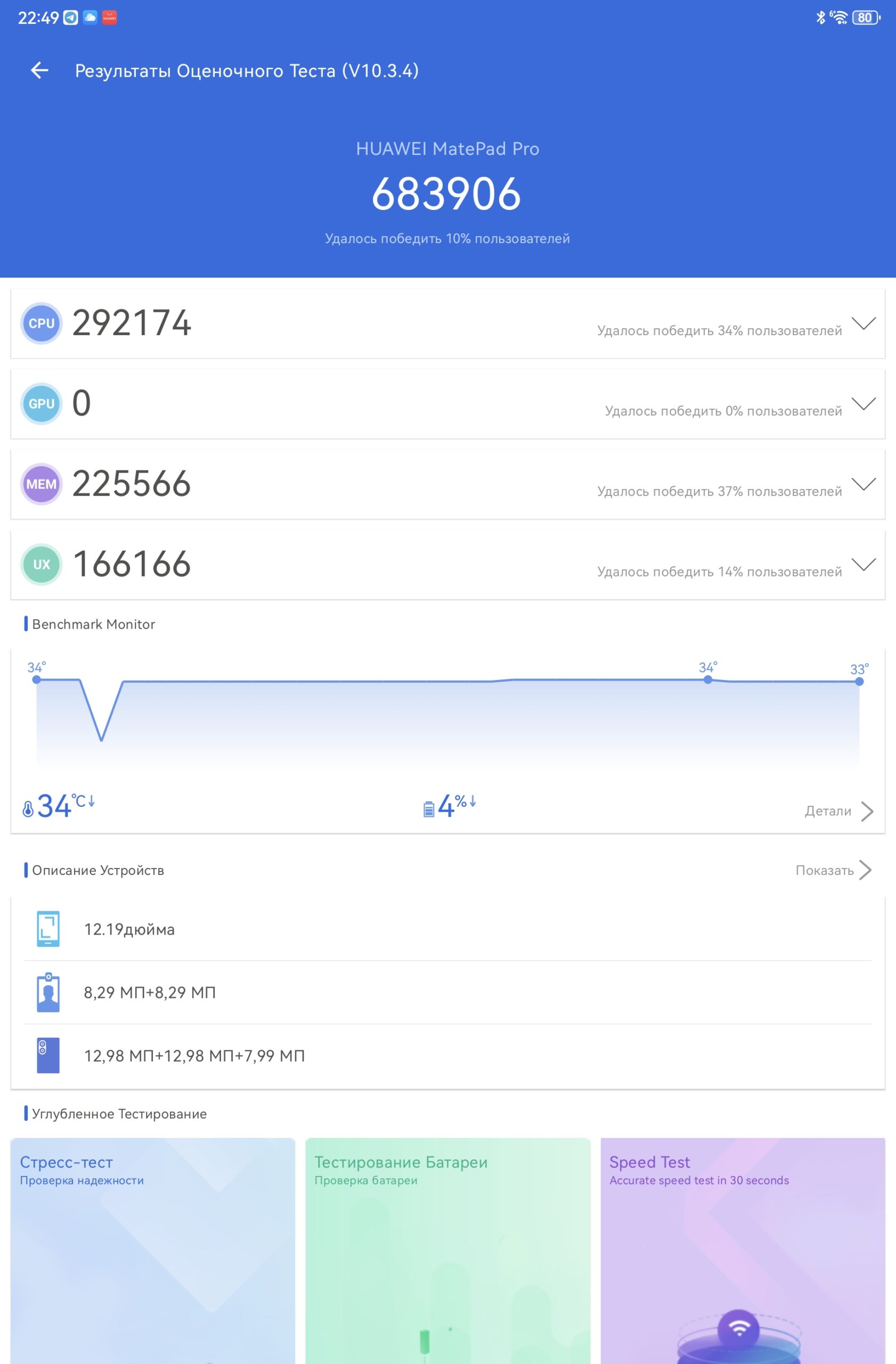Click the GPU score badge icon
896x1364 pixels.
tap(41, 403)
